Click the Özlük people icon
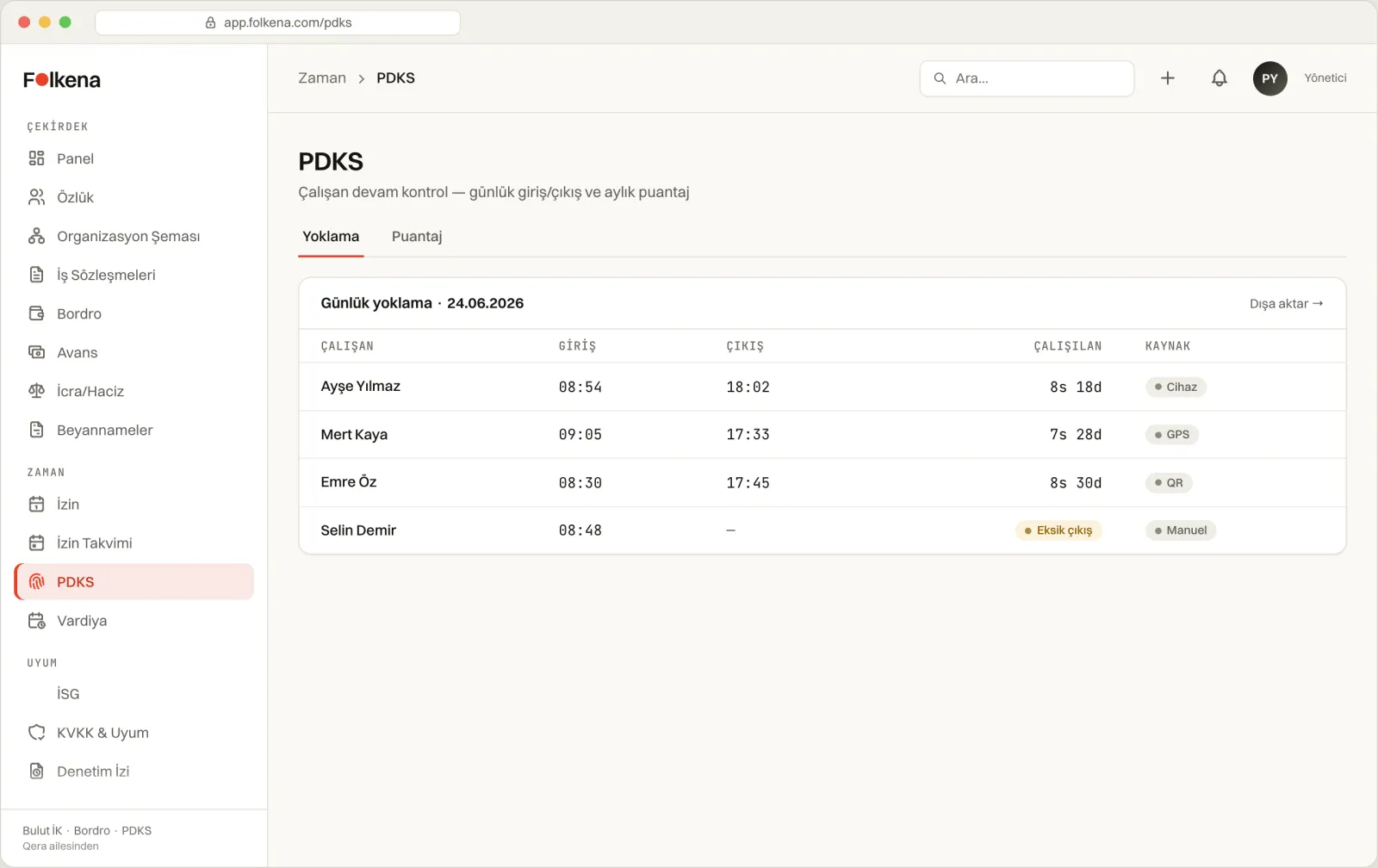Screen dimensions: 1378x868 pos(36,197)
